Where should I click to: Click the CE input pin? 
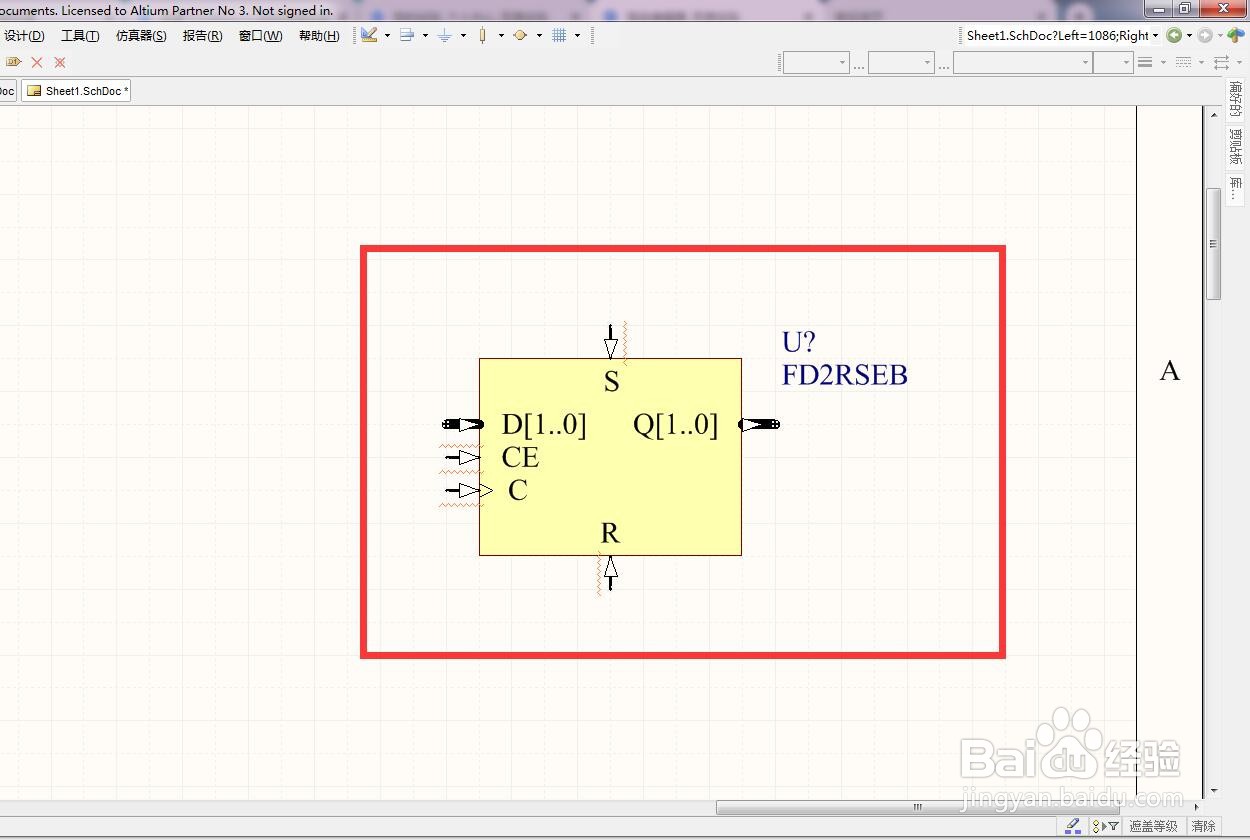tap(463, 457)
